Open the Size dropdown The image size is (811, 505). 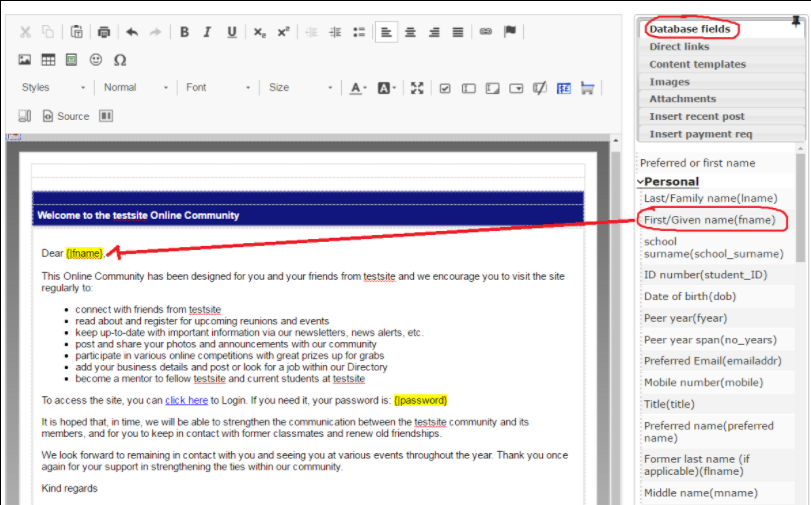click(299, 88)
